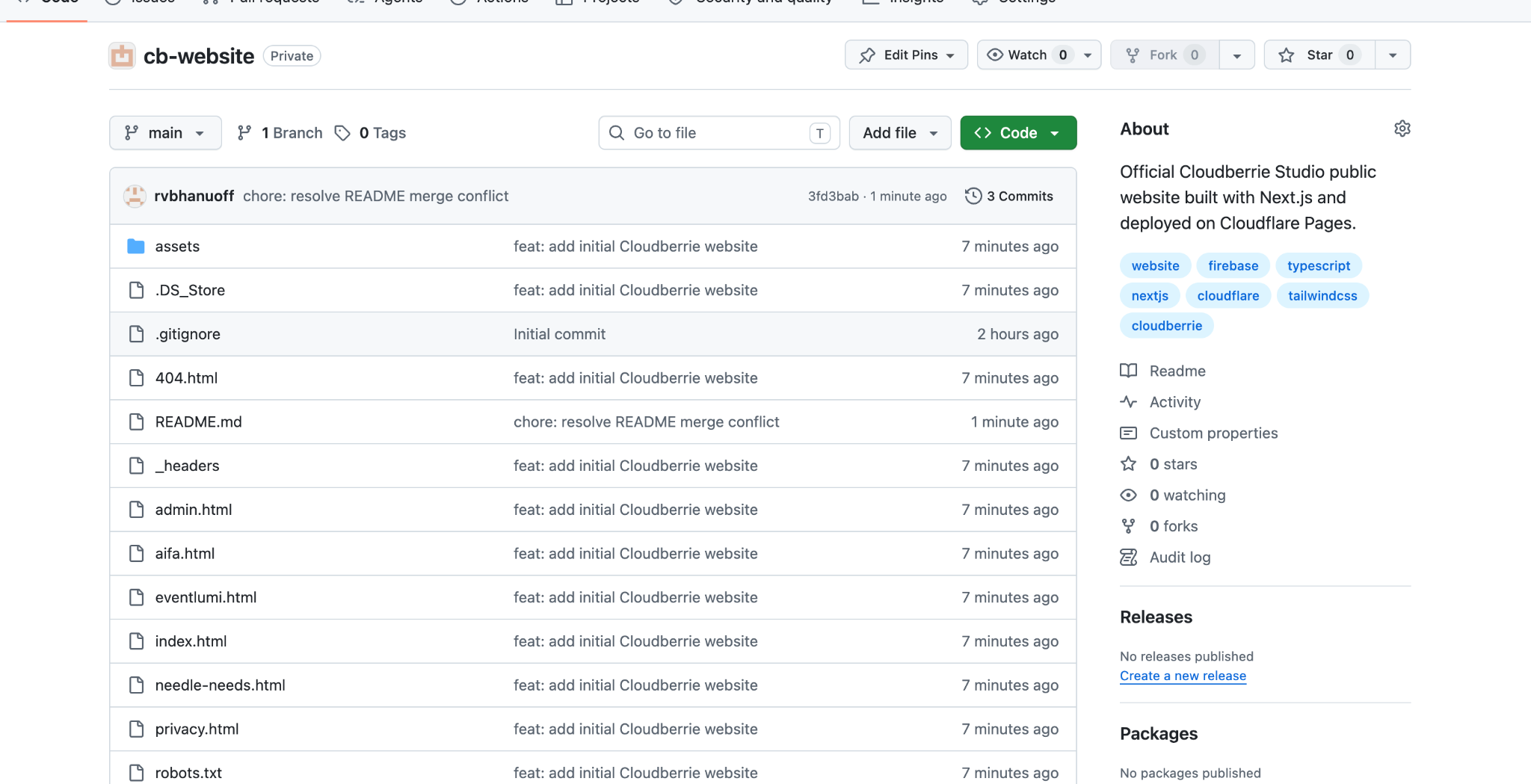Viewport: 1531px width, 784px height.
Task: Select the firebase topic tag
Action: pos(1233,265)
